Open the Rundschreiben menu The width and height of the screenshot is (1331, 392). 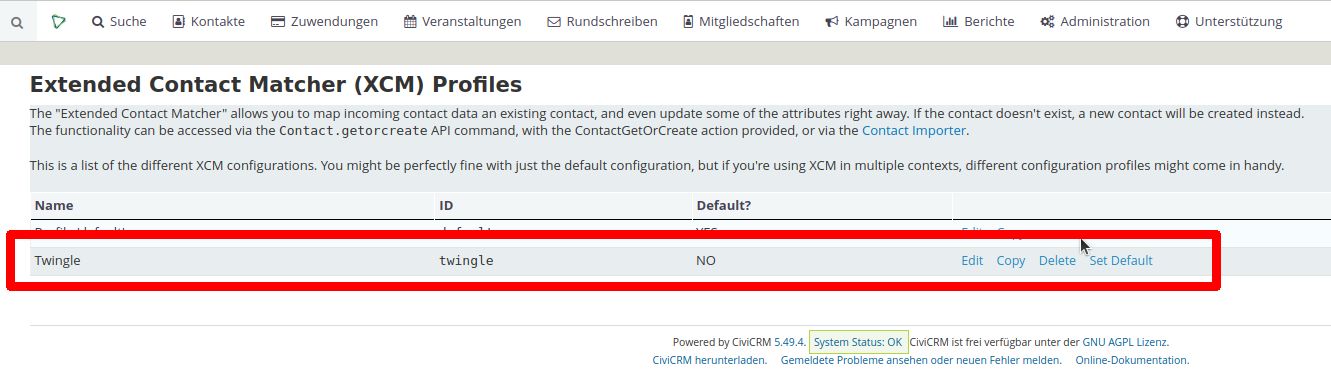click(x=602, y=21)
